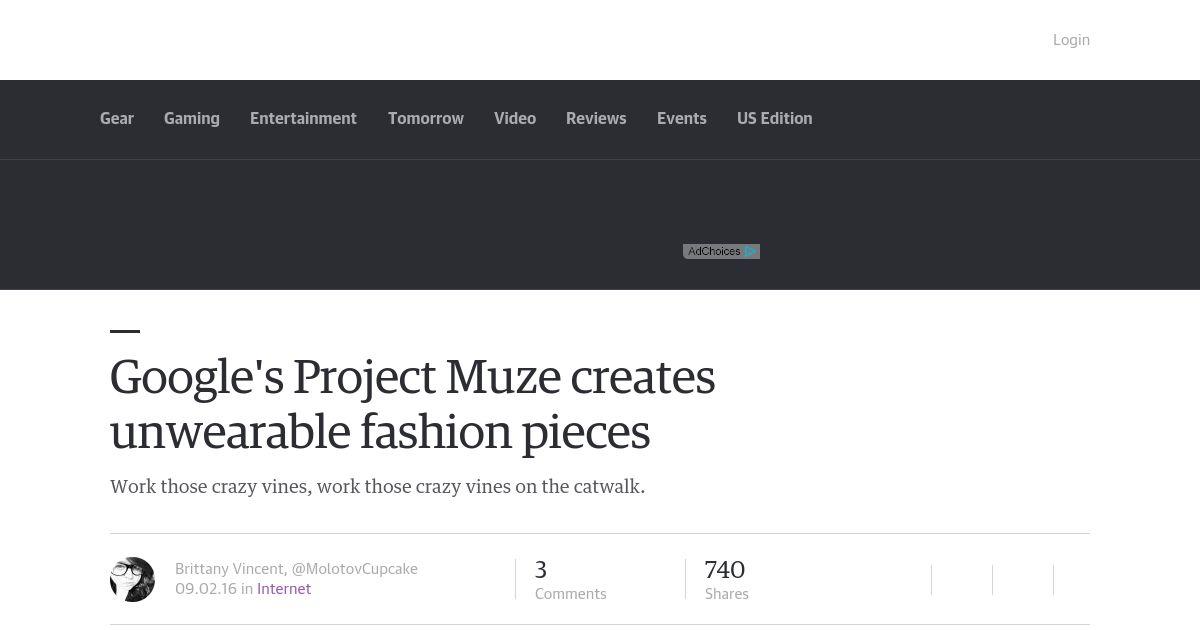Screen dimensions: 1200x630
Task: Go to the Gaming section
Action: [192, 118]
